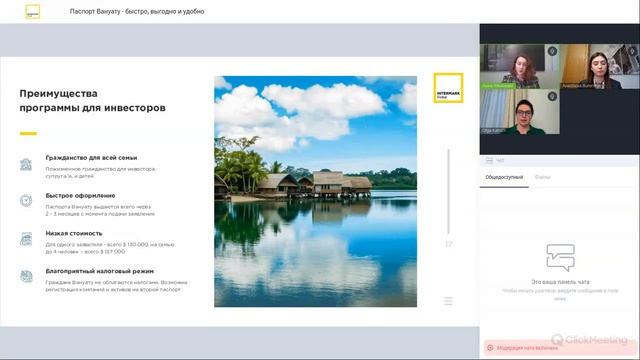Switch to the 'Общедоступный' chat tab
The width and height of the screenshot is (640, 360).
pyautogui.click(x=504, y=177)
